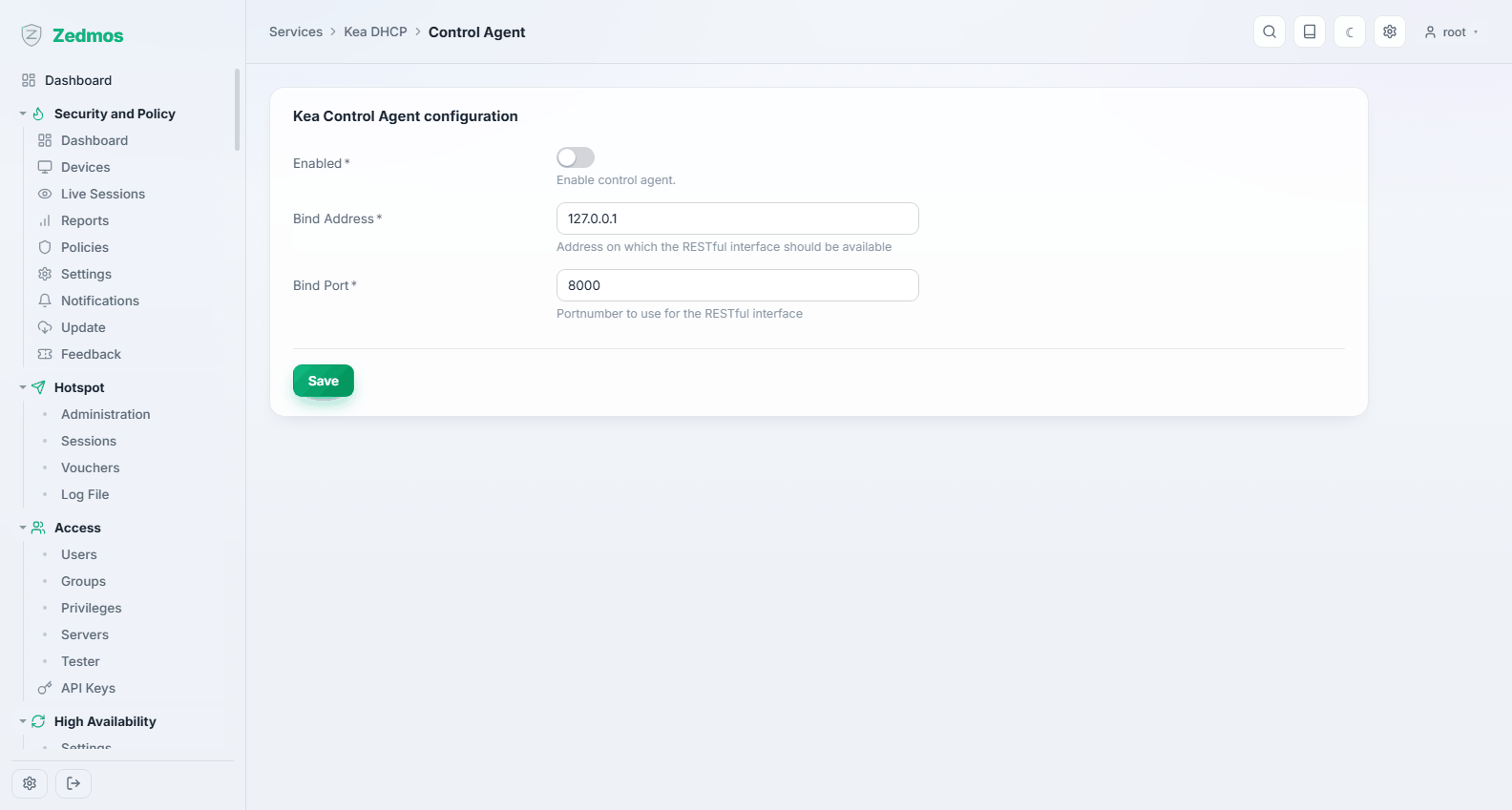Go to Users under Access
The height and width of the screenshot is (810, 1512).
click(x=79, y=554)
